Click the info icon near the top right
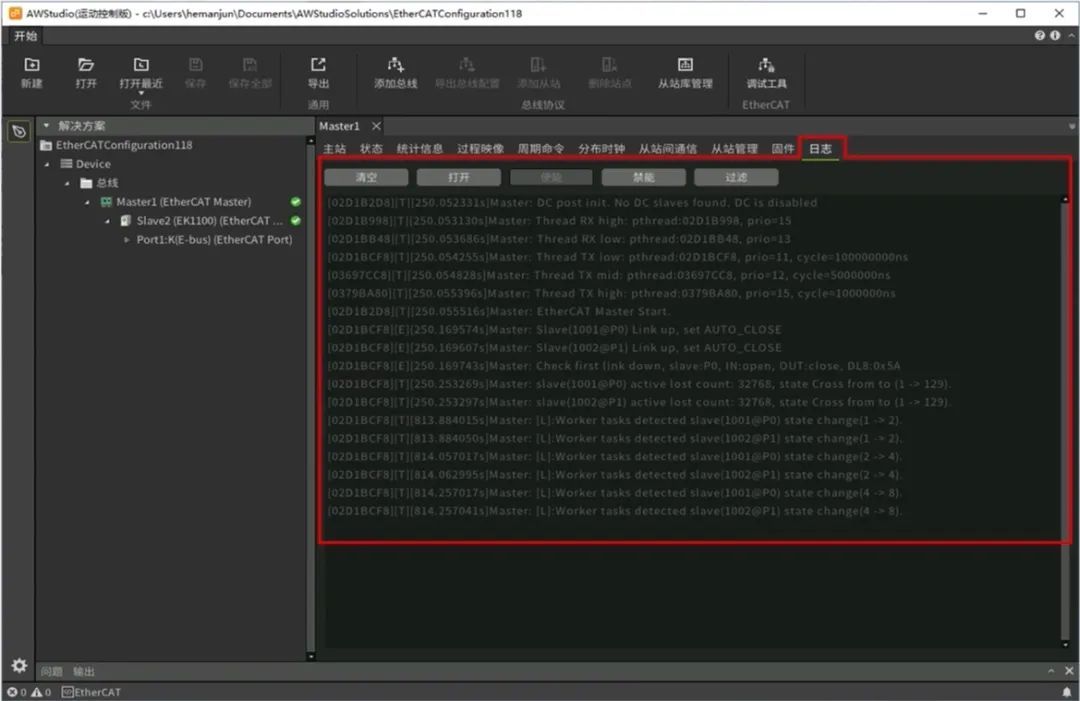The width and height of the screenshot is (1080, 701). [x=1055, y=35]
